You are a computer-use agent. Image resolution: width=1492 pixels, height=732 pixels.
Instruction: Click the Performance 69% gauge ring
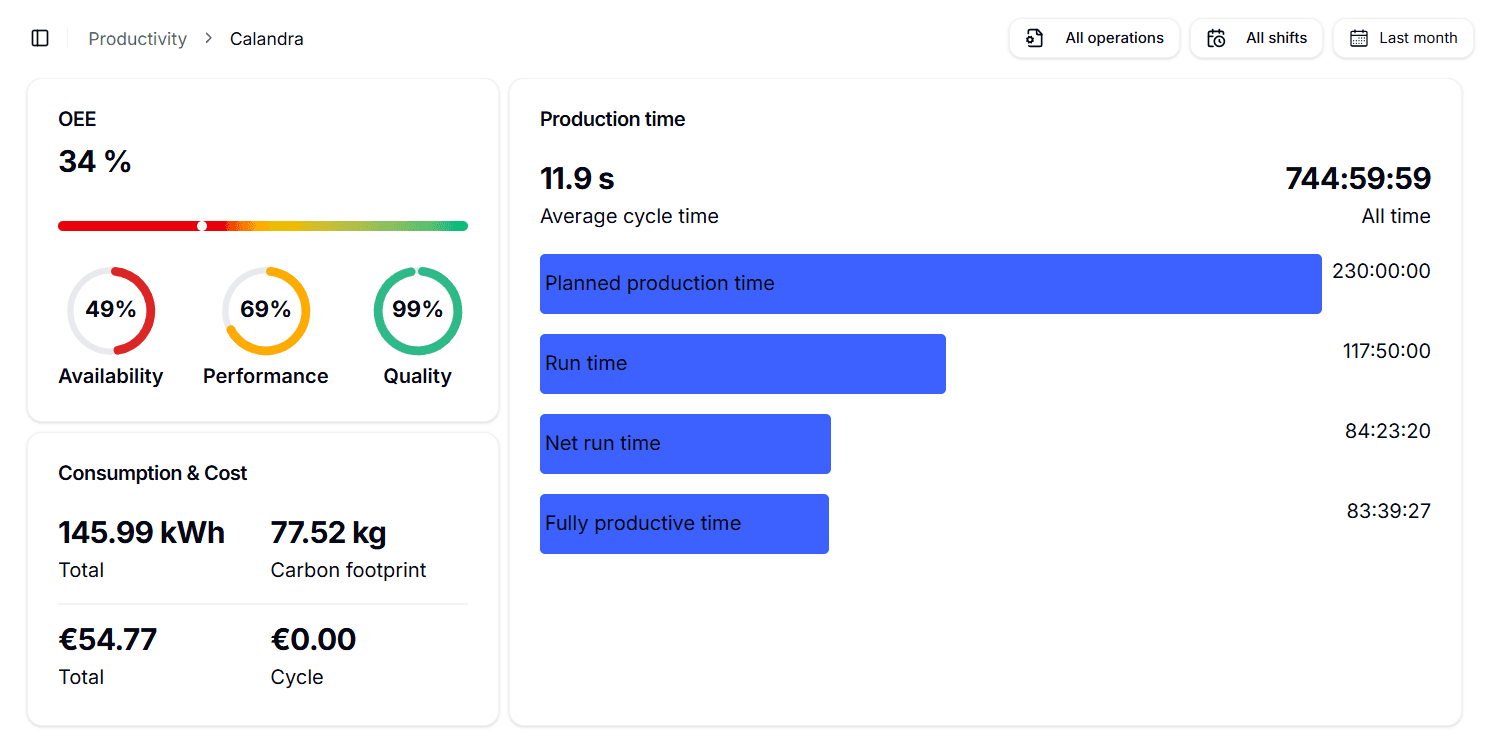[x=266, y=310]
